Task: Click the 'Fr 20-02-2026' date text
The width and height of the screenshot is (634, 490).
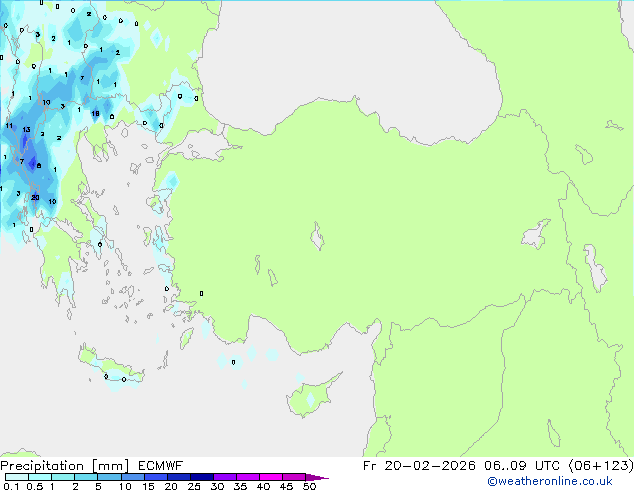Action: tap(419, 466)
